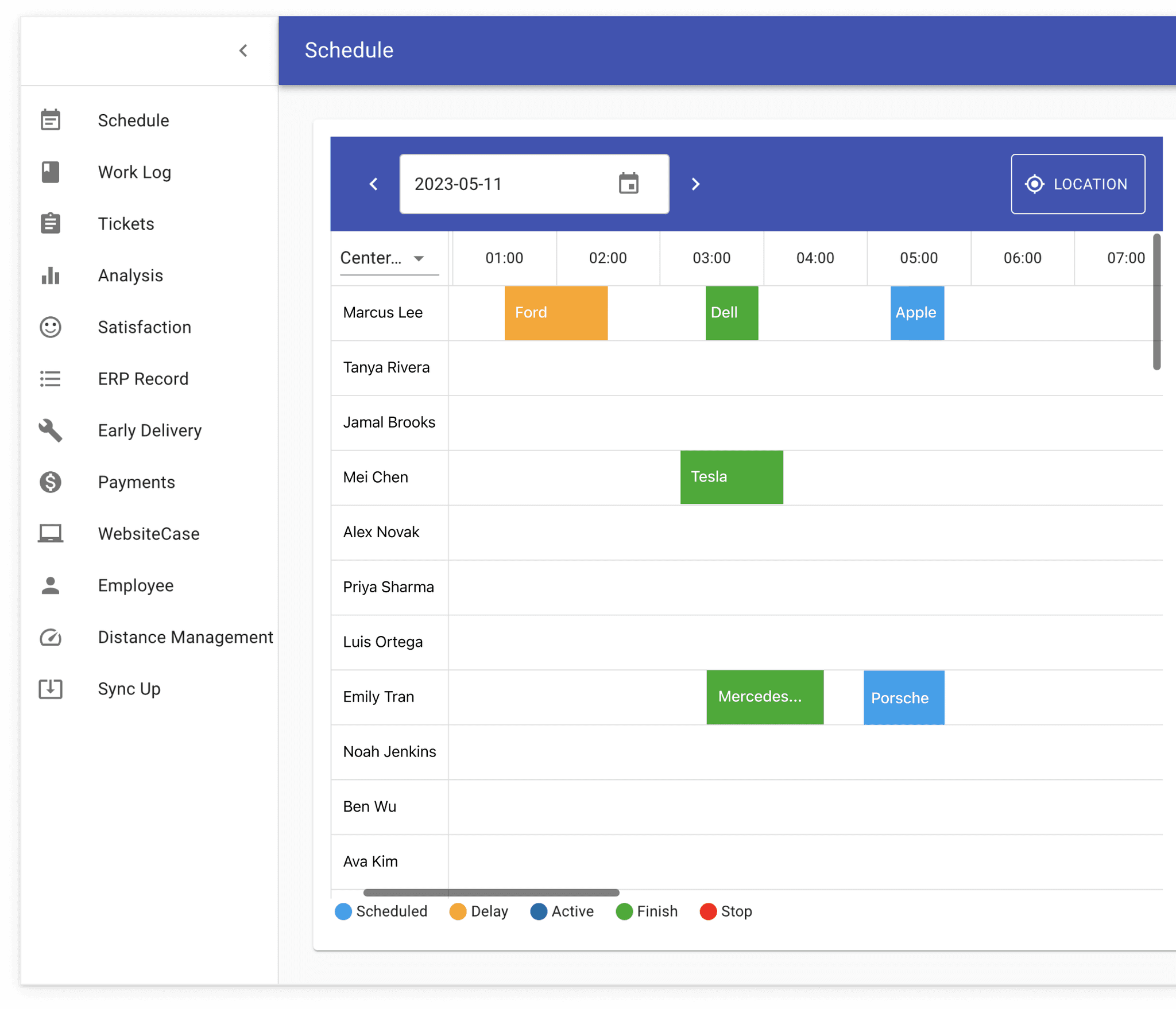The width and height of the screenshot is (1176, 1009).
Task: Click the Tickets clipboard icon
Action: click(x=51, y=224)
